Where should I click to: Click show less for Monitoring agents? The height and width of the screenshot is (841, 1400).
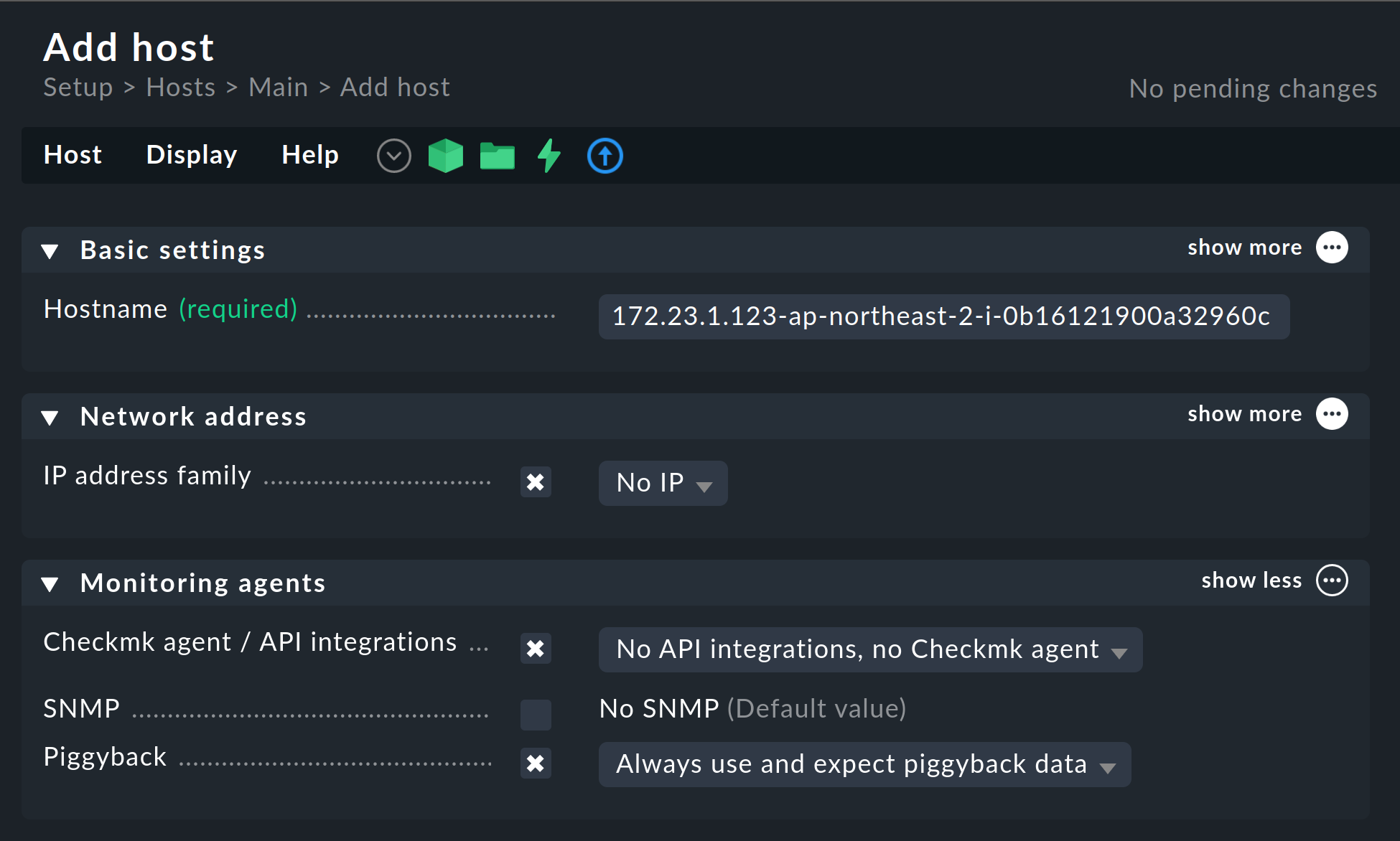[1251, 581]
